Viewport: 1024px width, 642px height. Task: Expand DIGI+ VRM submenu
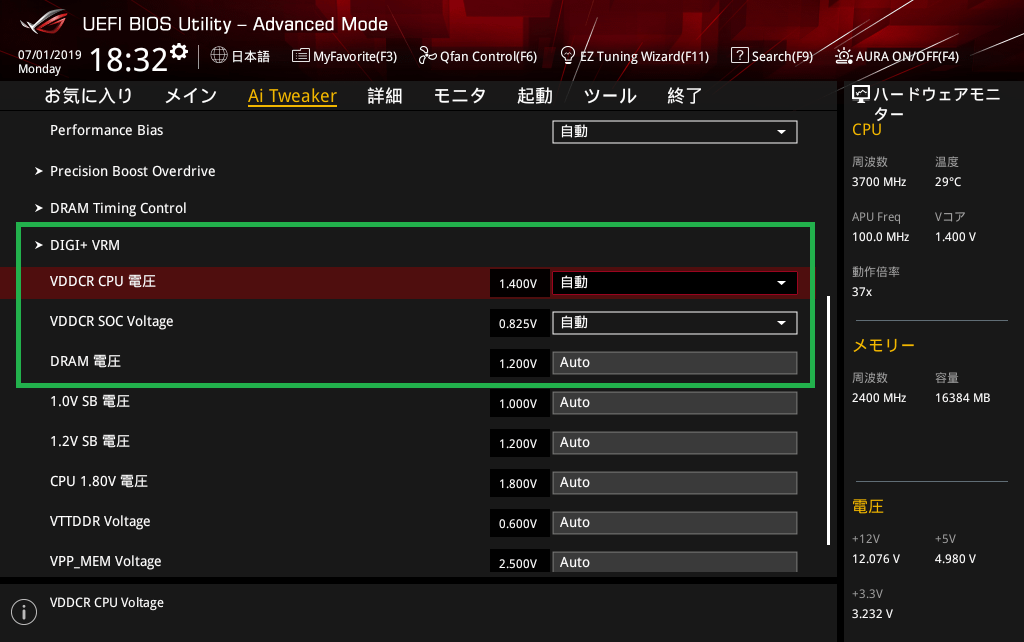[x=85, y=245]
